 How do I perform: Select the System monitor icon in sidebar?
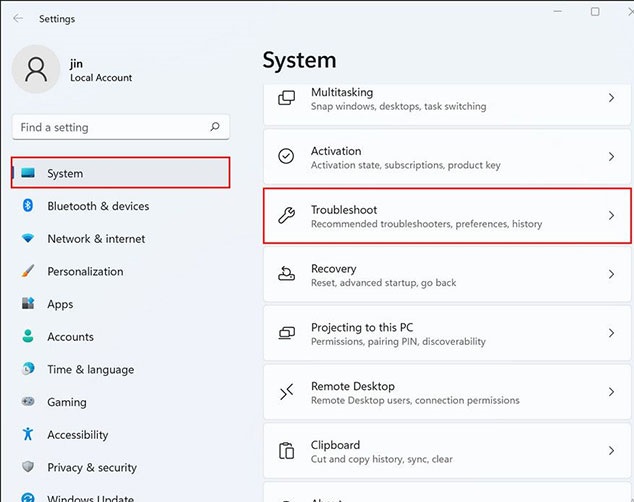pos(28,173)
